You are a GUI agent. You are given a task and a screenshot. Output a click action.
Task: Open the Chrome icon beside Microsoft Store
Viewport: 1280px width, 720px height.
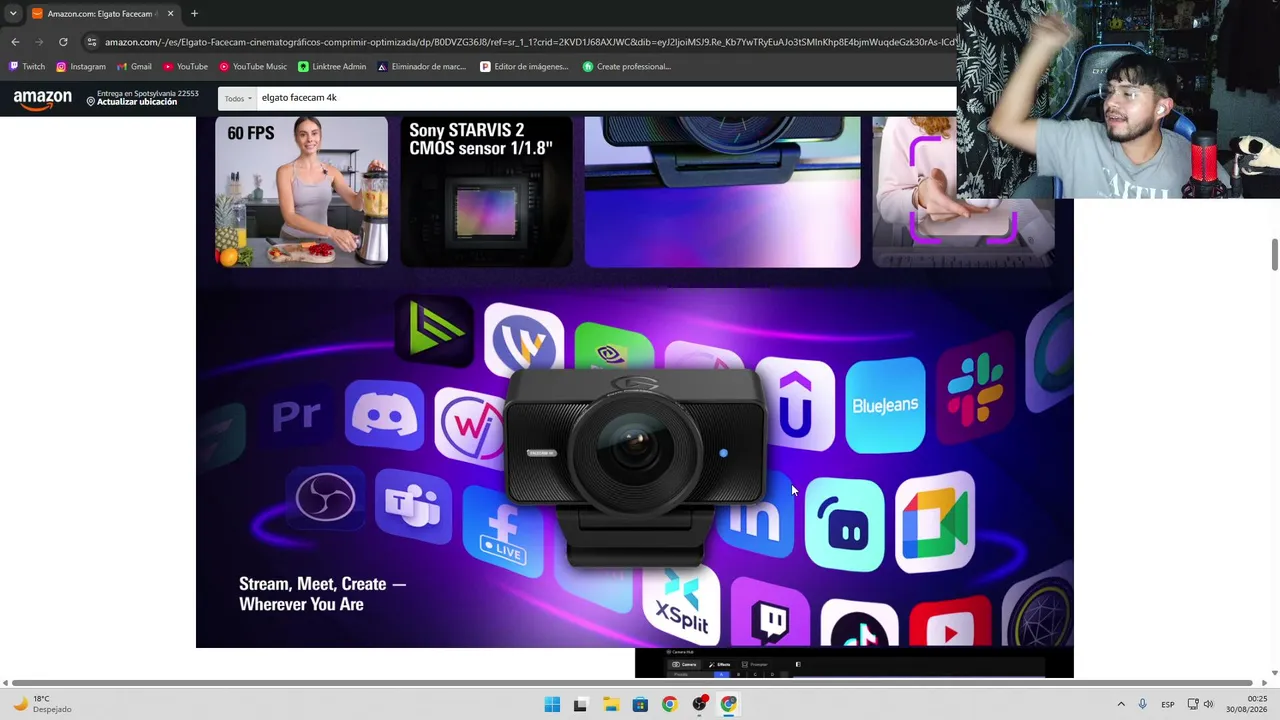[x=669, y=704]
